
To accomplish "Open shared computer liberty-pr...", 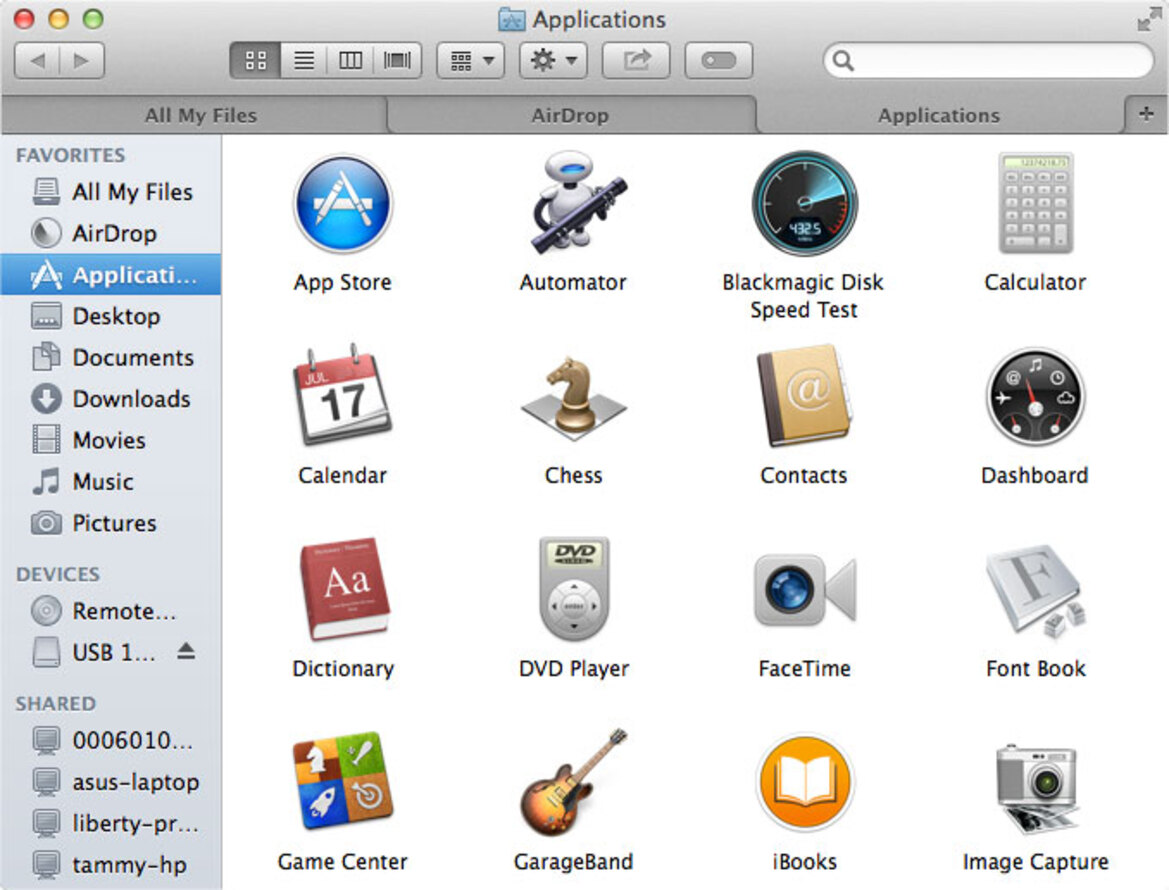I will click(x=111, y=824).
